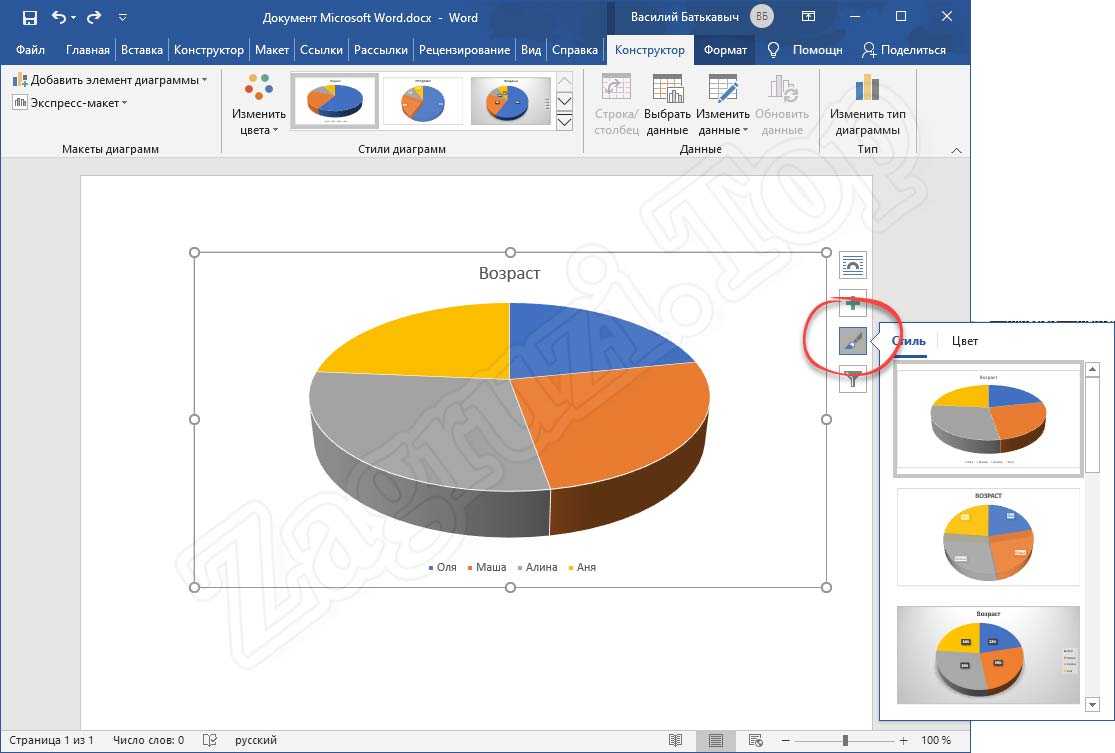Switch to the Главная tab
Screen dimensions: 1115x753
[x=87, y=50]
